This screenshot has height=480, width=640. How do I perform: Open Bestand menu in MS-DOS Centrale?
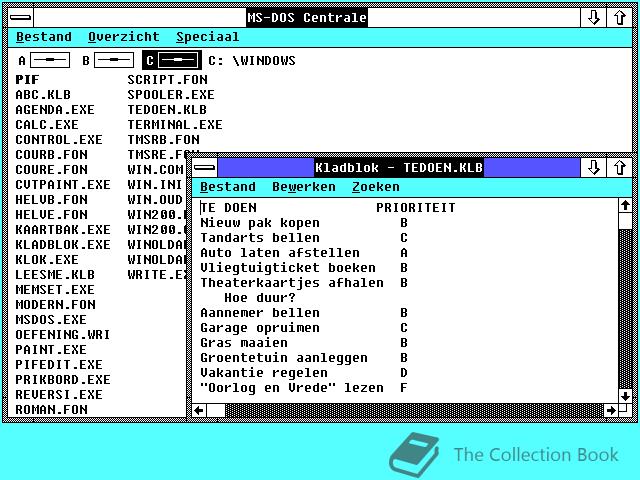(44, 37)
